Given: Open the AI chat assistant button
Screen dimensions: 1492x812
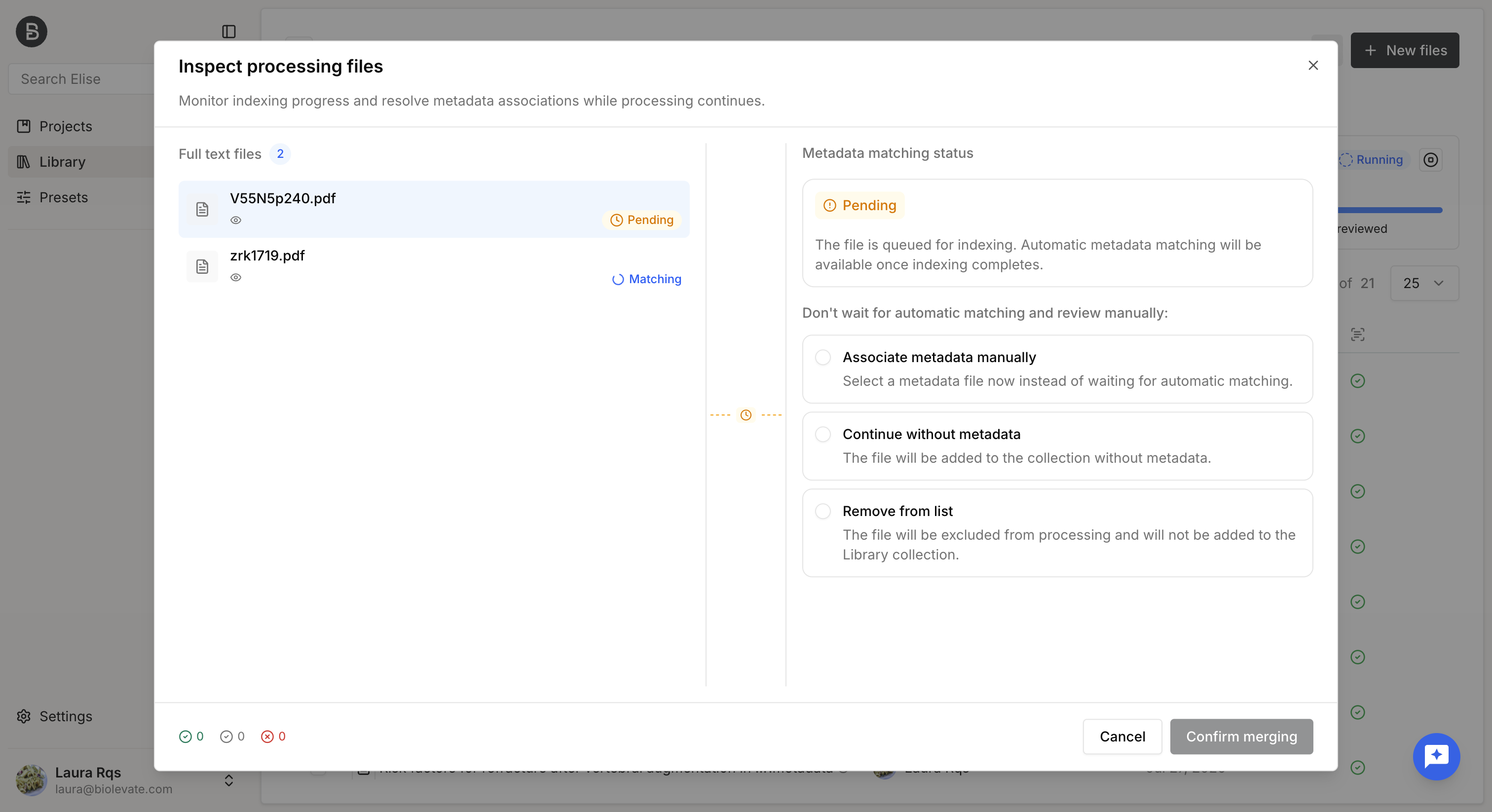Looking at the screenshot, I should click(x=1436, y=756).
